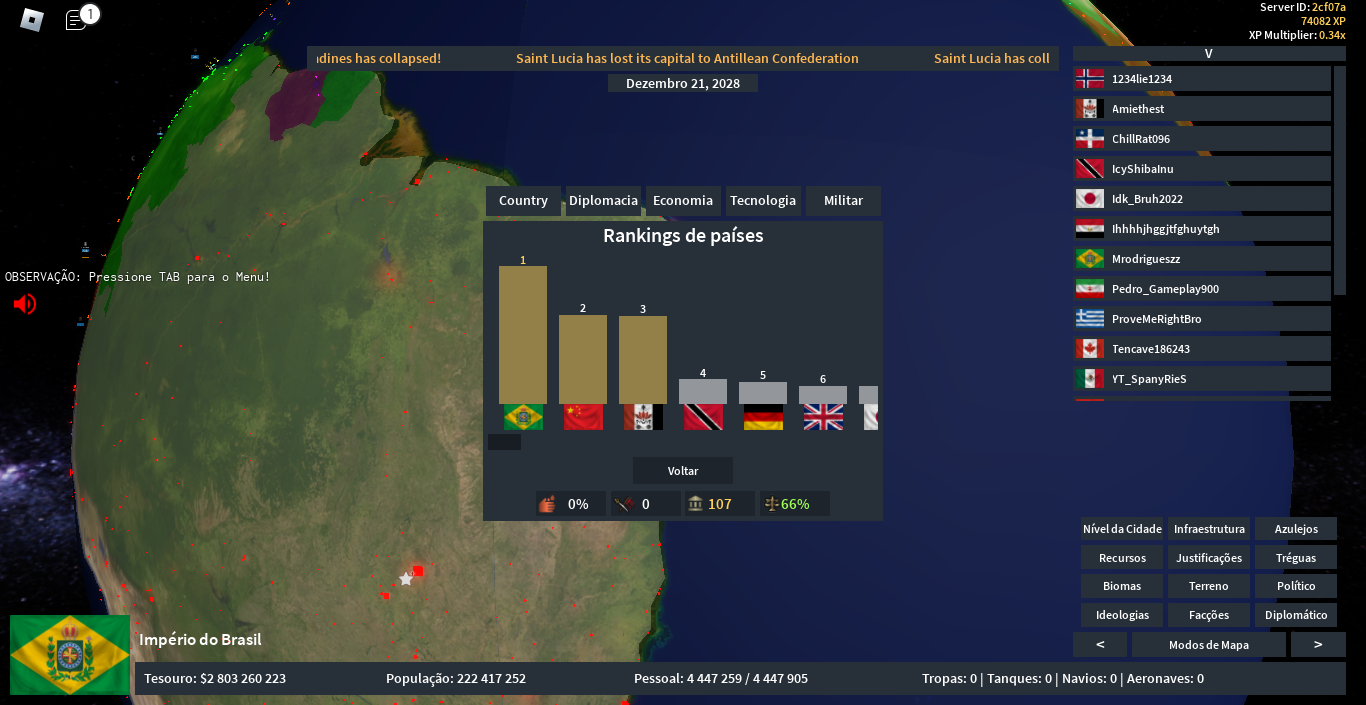Select Canada flag beside Tencave186243
Image resolution: width=1366 pixels, height=705 pixels.
(x=1089, y=349)
